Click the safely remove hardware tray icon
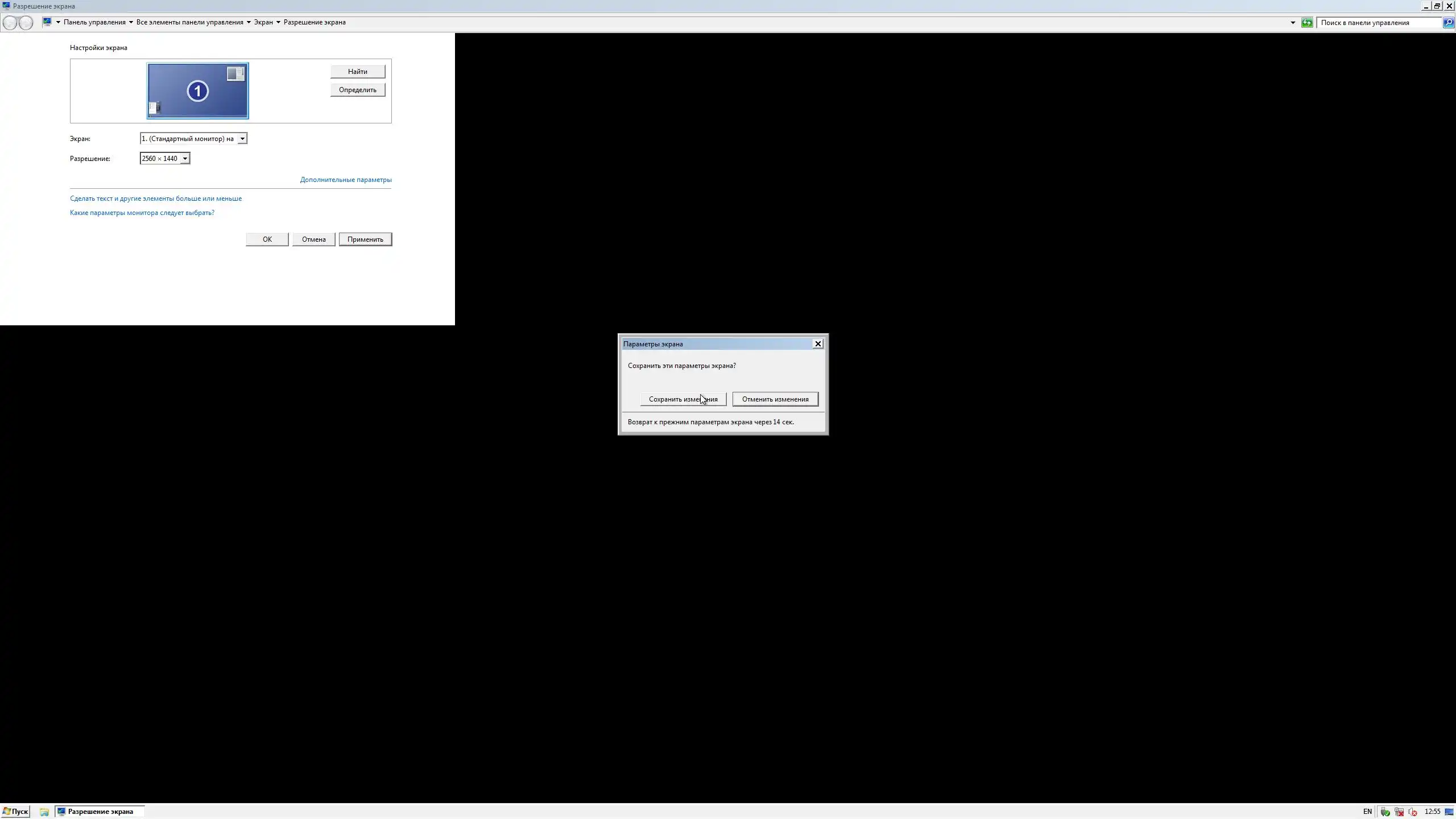Screen dimensions: 1456x819 coord(1385,812)
